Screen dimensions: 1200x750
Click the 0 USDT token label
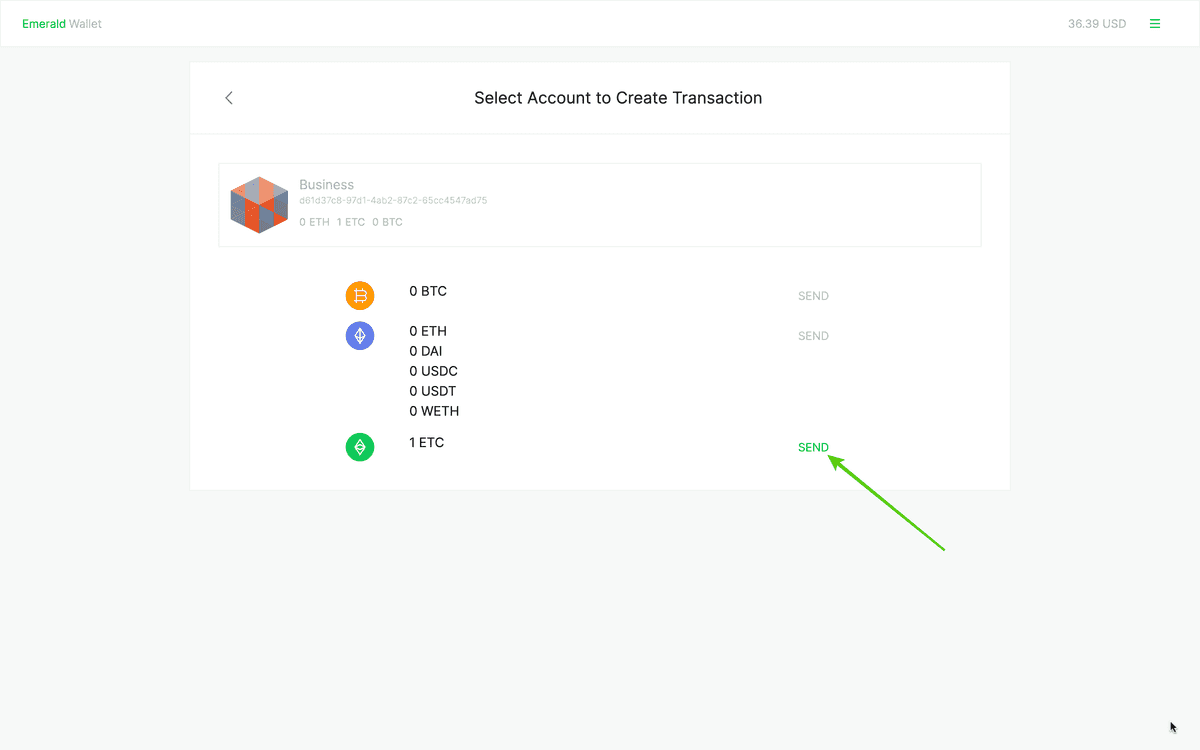(x=433, y=391)
